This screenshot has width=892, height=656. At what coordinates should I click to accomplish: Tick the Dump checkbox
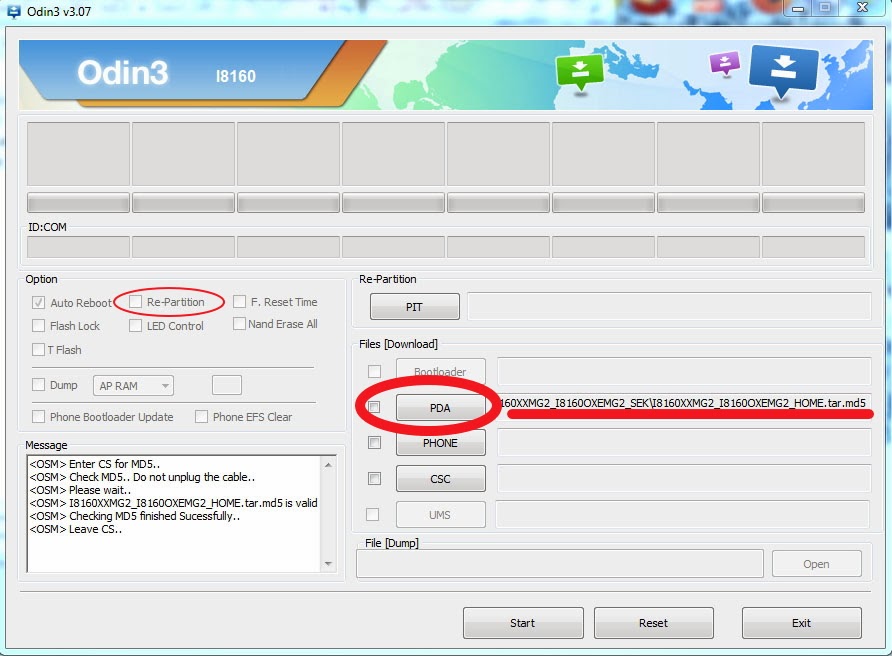38,385
